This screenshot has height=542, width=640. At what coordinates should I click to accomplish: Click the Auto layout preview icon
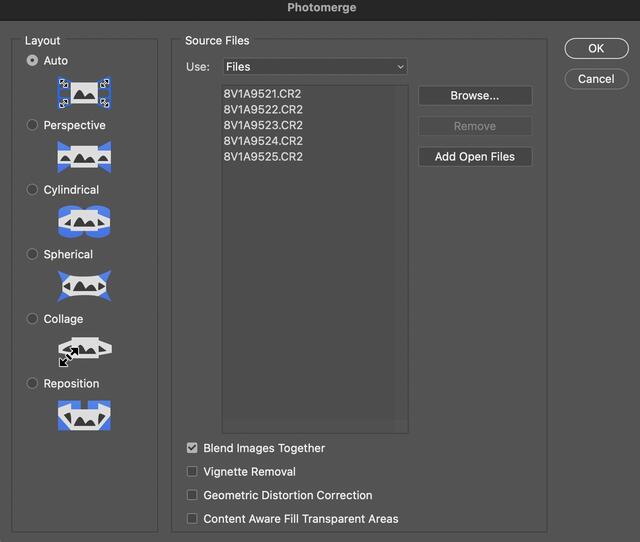tap(84, 93)
